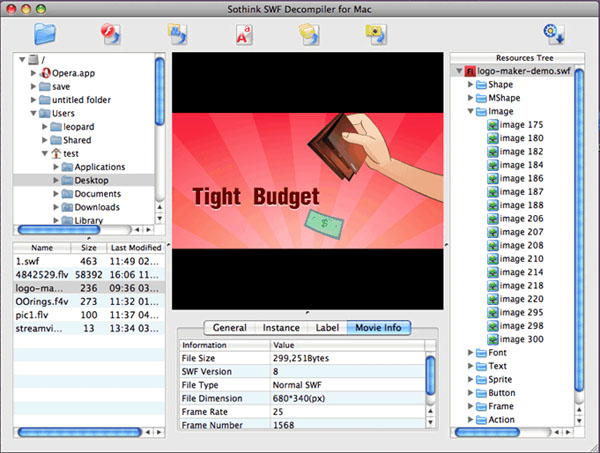This screenshot has height=453, width=600.
Task: Expand the Button resource folder
Action: click(x=470, y=393)
